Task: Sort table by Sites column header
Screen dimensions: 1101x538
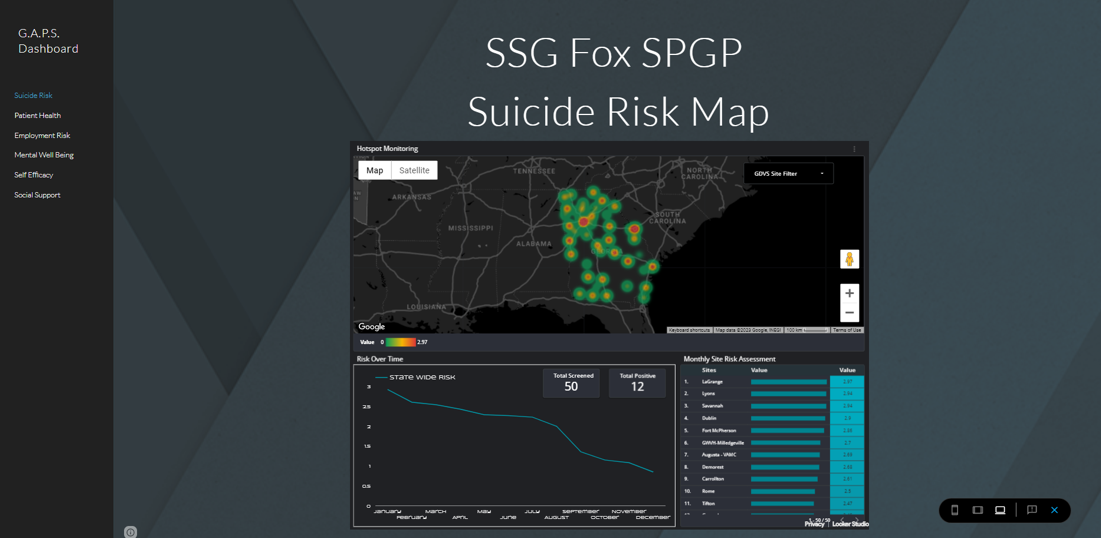Action: (708, 369)
